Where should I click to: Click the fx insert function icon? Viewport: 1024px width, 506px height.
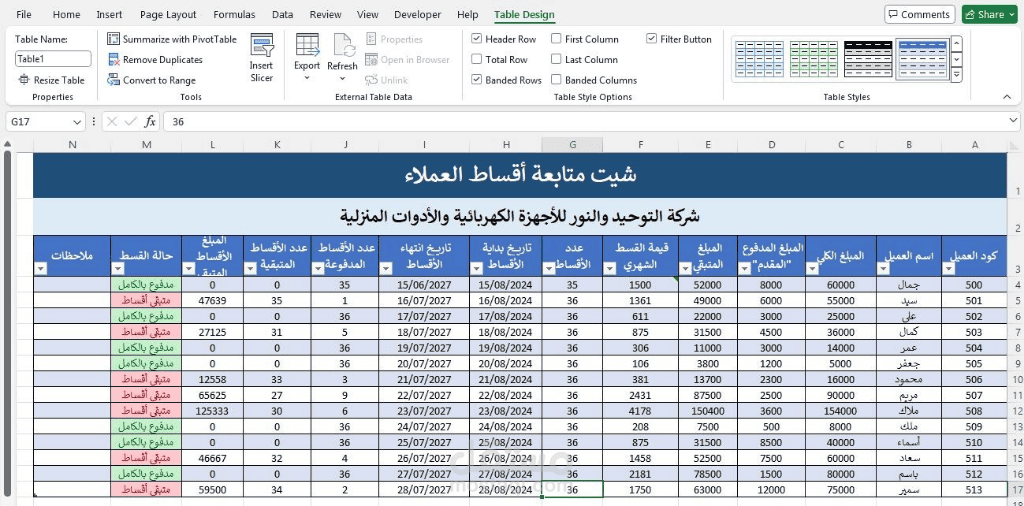pyautogui.click(x=150, y=121)
